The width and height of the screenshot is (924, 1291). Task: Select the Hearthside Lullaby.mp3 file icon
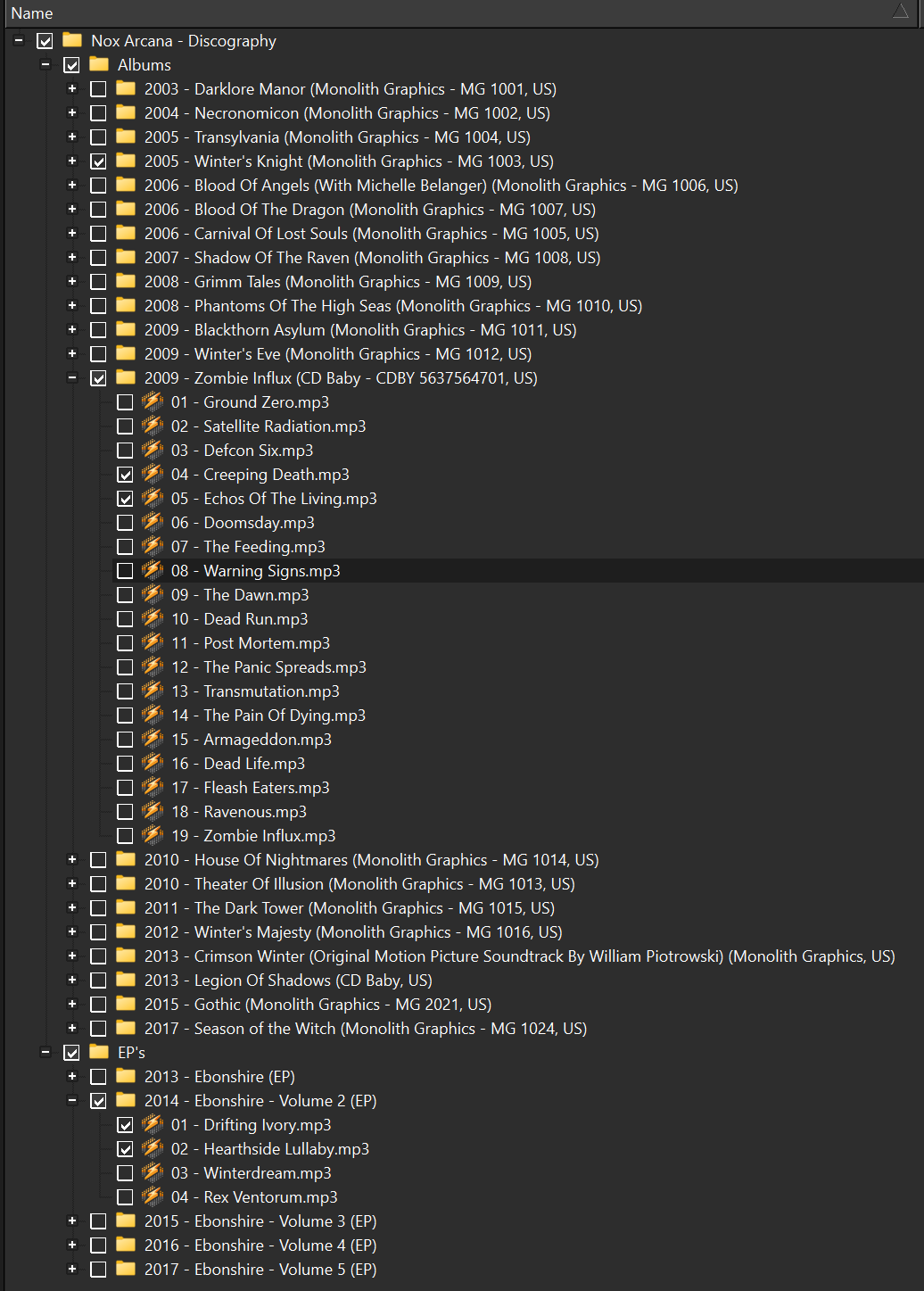coord(153,1148)
